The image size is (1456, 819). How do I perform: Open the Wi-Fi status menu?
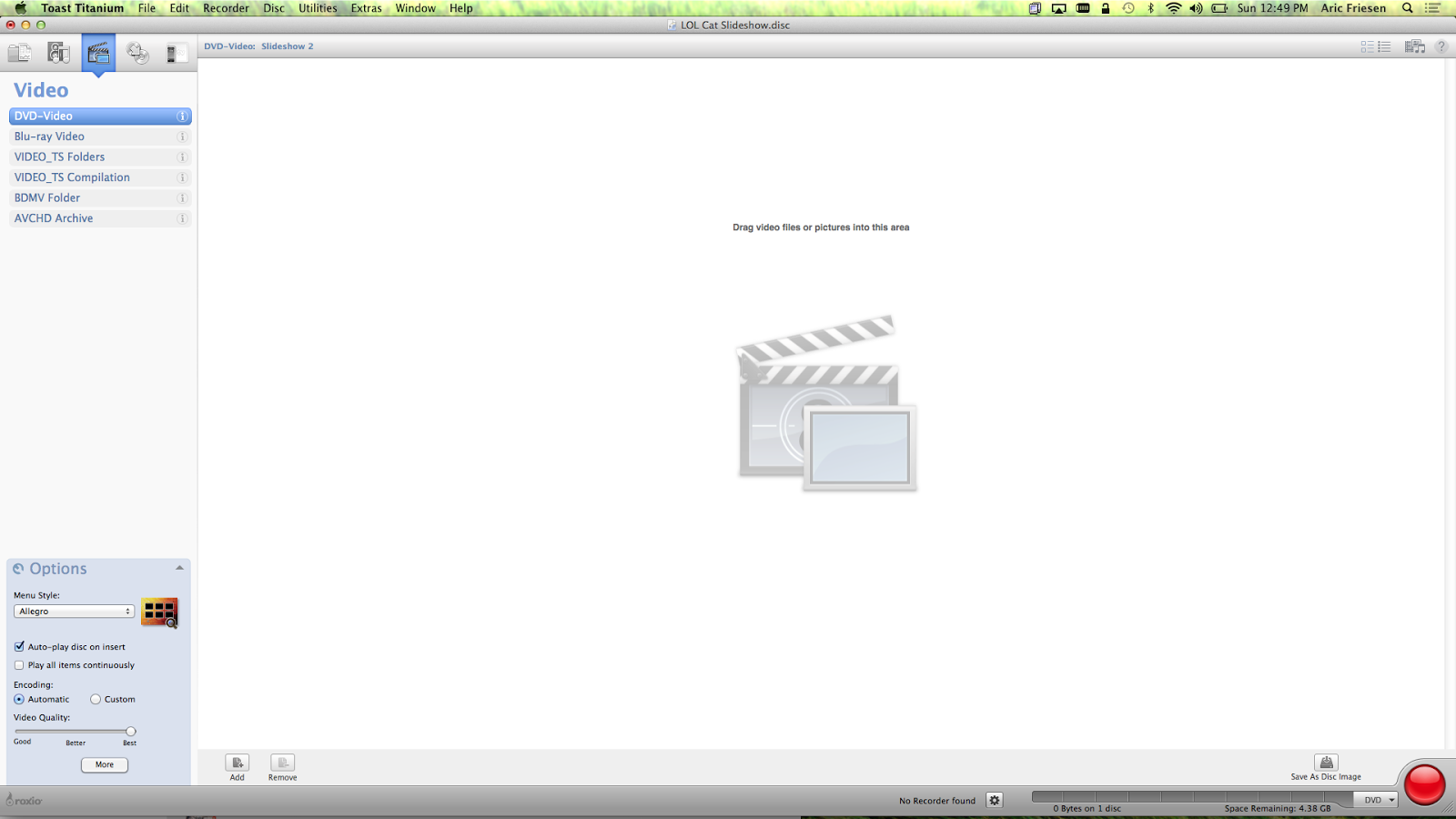click(x=1174, y=8)
